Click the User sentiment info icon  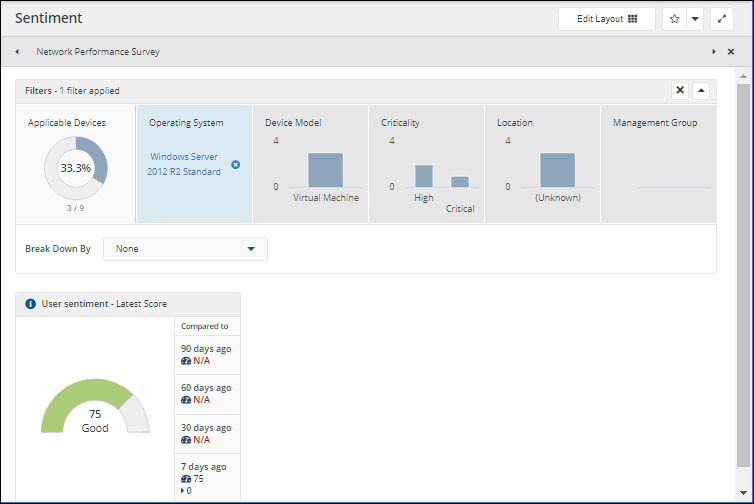tap(30, 304)
